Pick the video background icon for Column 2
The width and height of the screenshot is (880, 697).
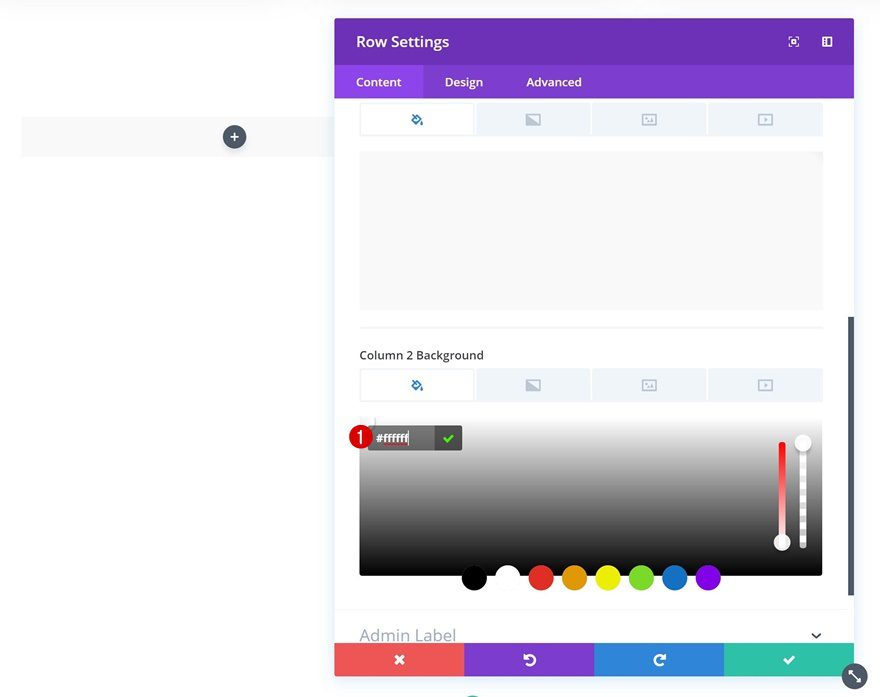765,384
